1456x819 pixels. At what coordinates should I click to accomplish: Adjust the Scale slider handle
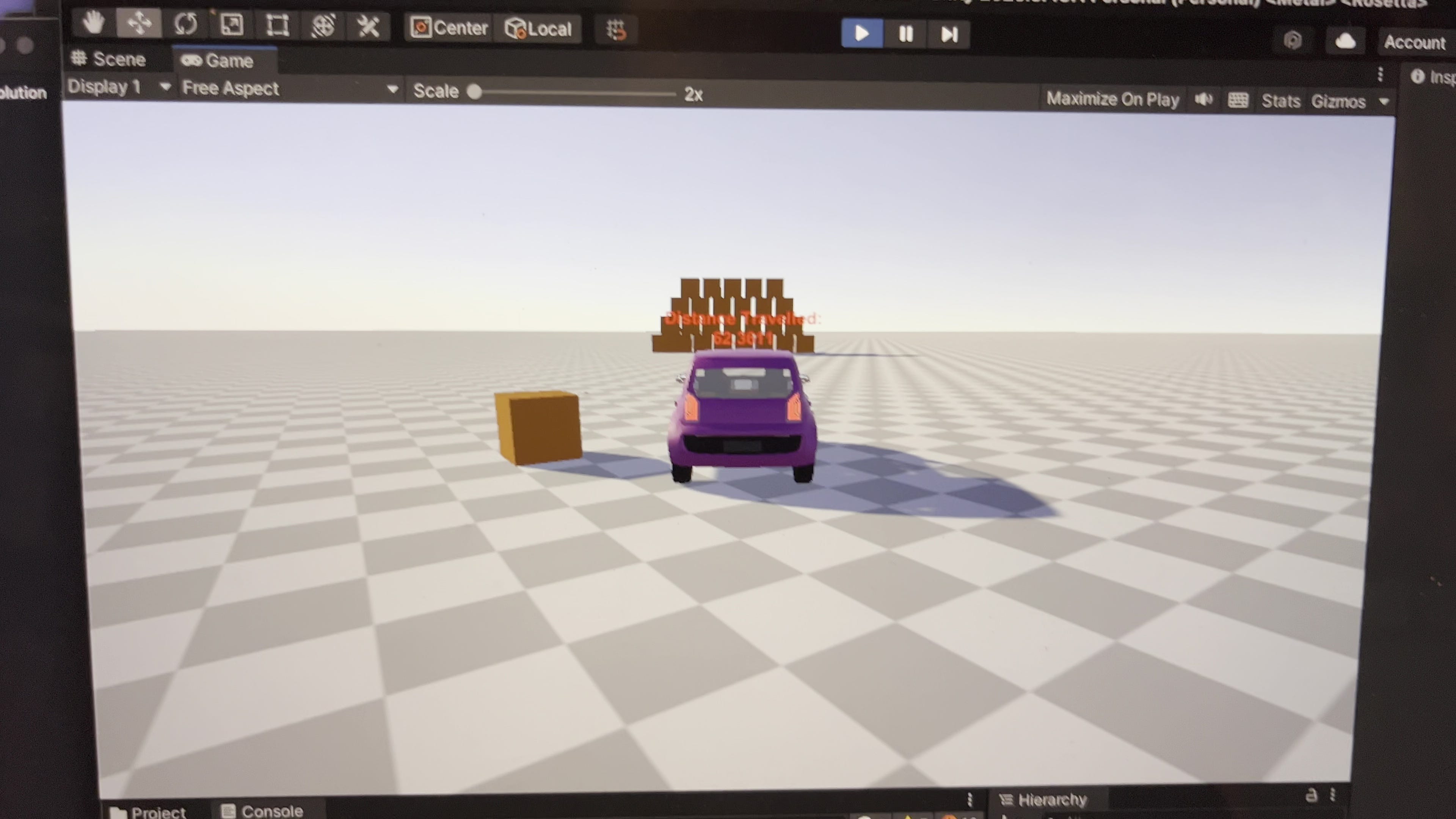click(x=474, y=91)
